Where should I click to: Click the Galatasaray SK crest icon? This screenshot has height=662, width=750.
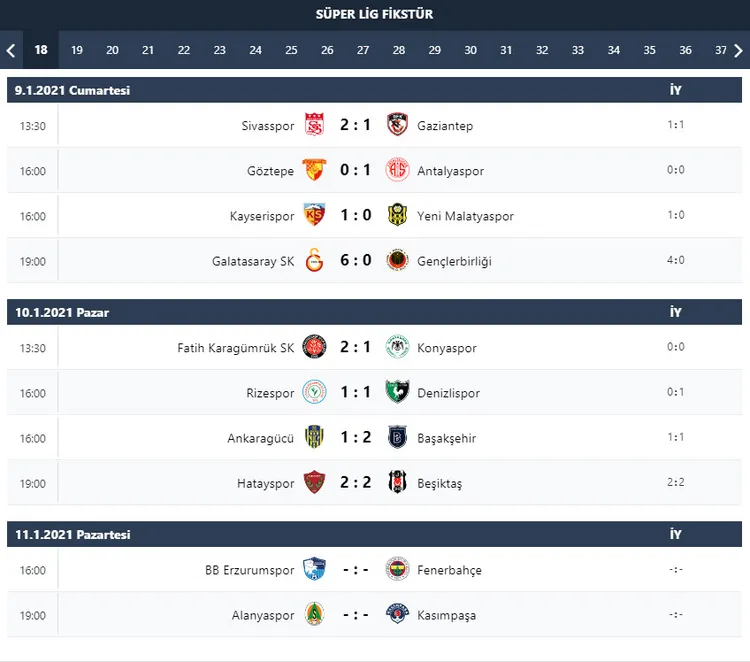pos(314,261)
